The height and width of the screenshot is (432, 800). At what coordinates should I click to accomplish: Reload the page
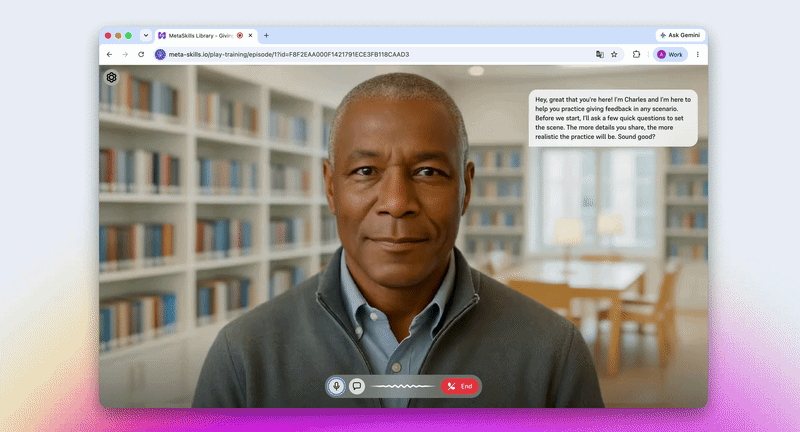(x=141, y=55)
